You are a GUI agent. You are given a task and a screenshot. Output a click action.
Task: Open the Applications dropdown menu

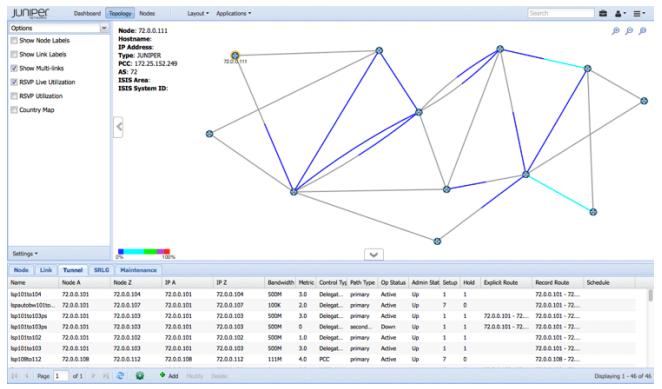click(233, 14)
